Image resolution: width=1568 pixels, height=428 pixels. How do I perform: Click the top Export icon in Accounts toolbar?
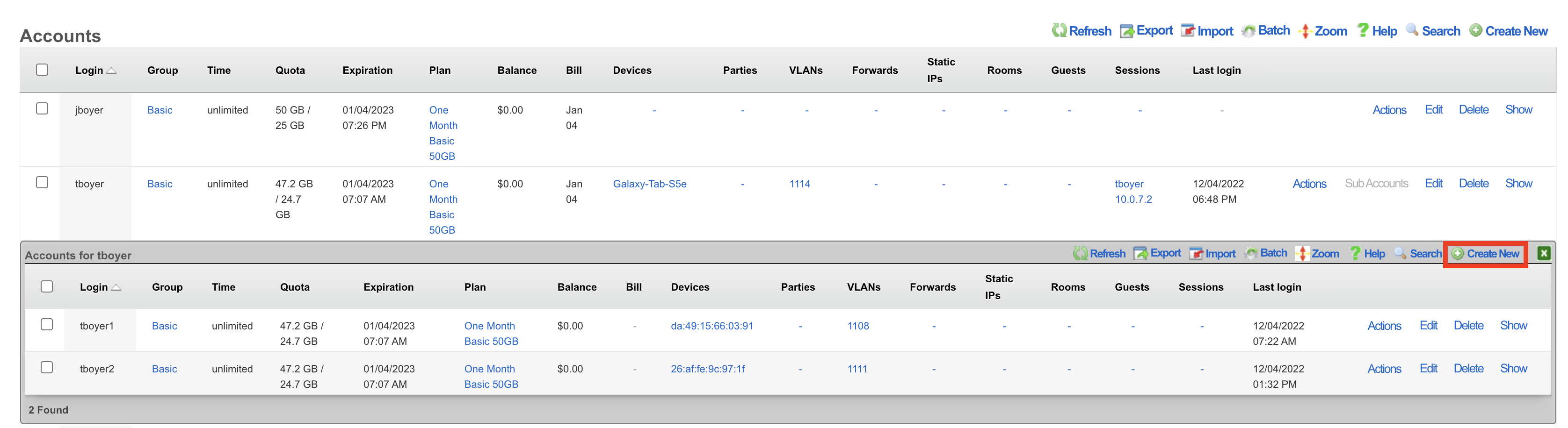click(1127, 30)
